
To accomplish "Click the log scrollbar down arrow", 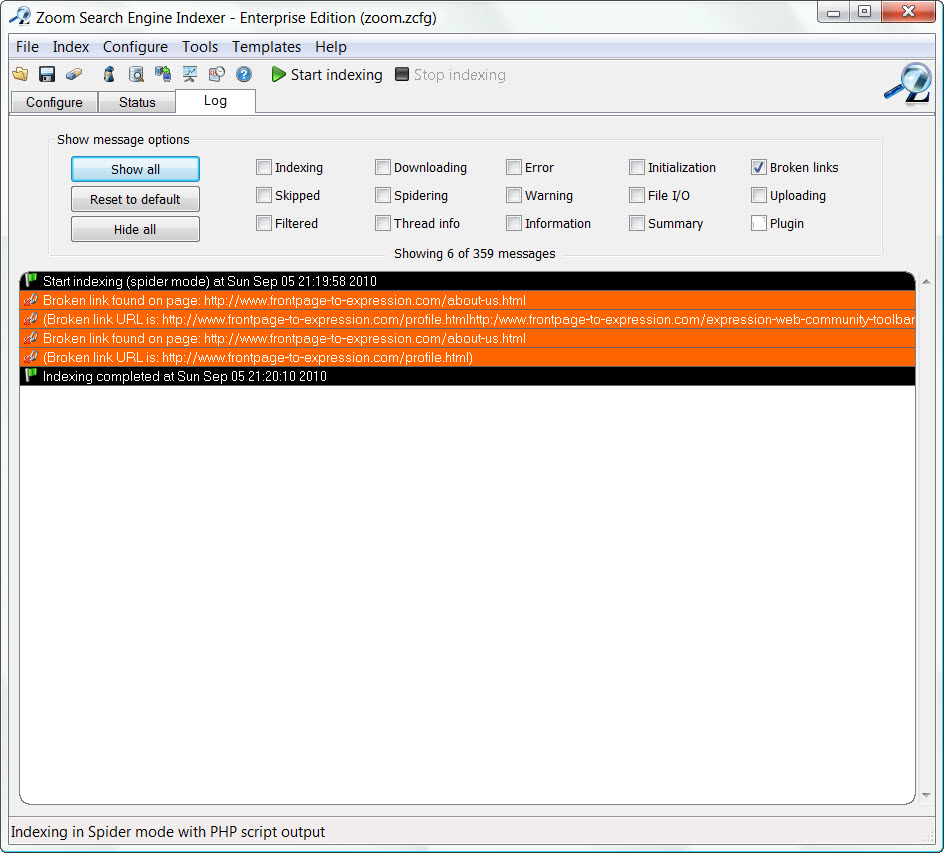I will coord(926,795).
